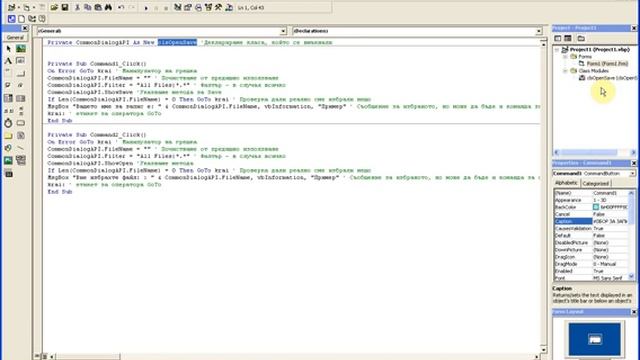Select the clsOpenSave class module in the tree

tap(611, 78)
